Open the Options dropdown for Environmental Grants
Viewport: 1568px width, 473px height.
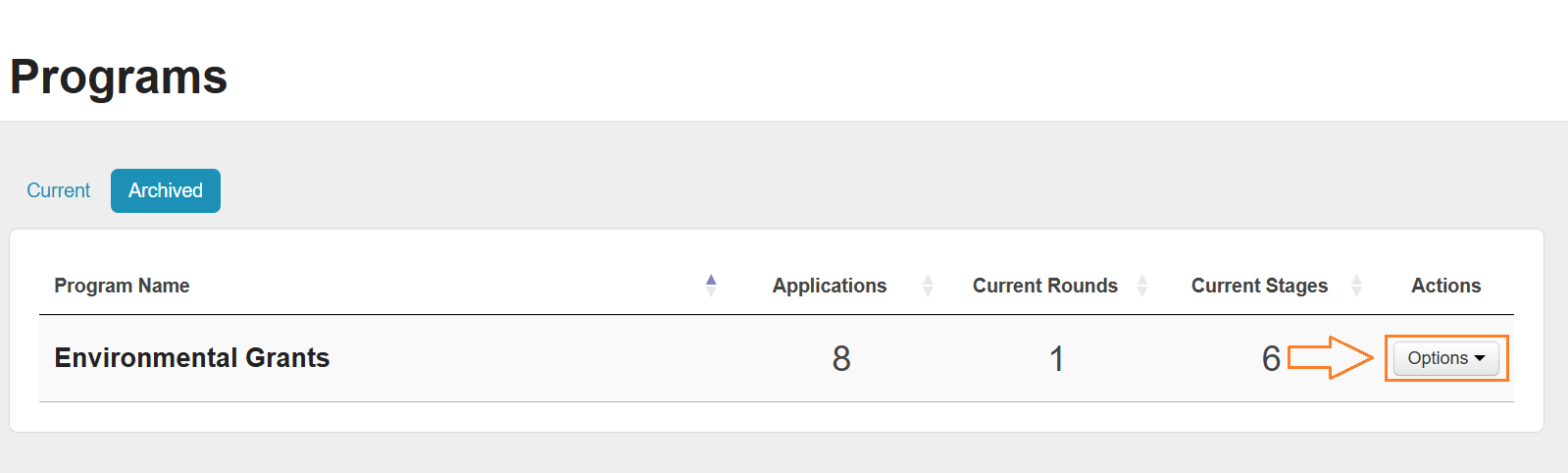[1445, 358]
